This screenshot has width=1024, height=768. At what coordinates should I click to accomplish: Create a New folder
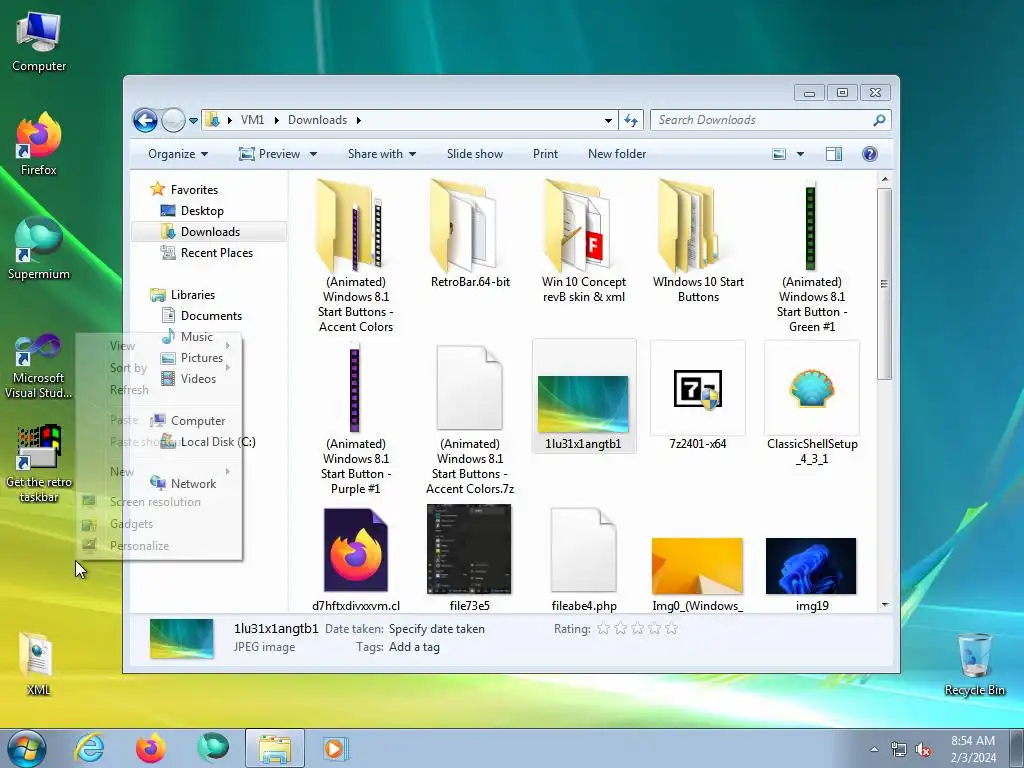point(617,154)
